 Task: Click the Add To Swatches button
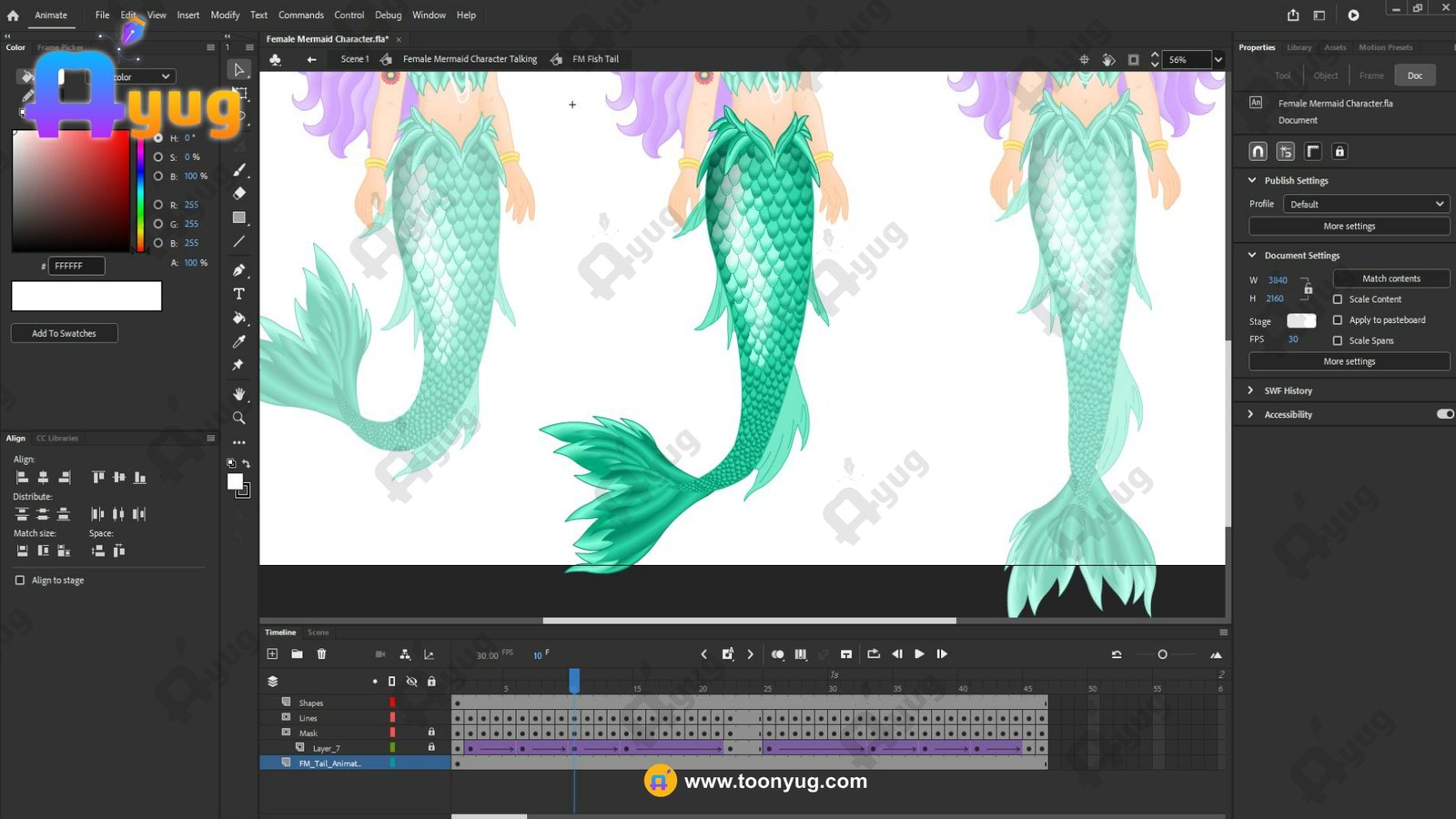(x=64, y=333)
